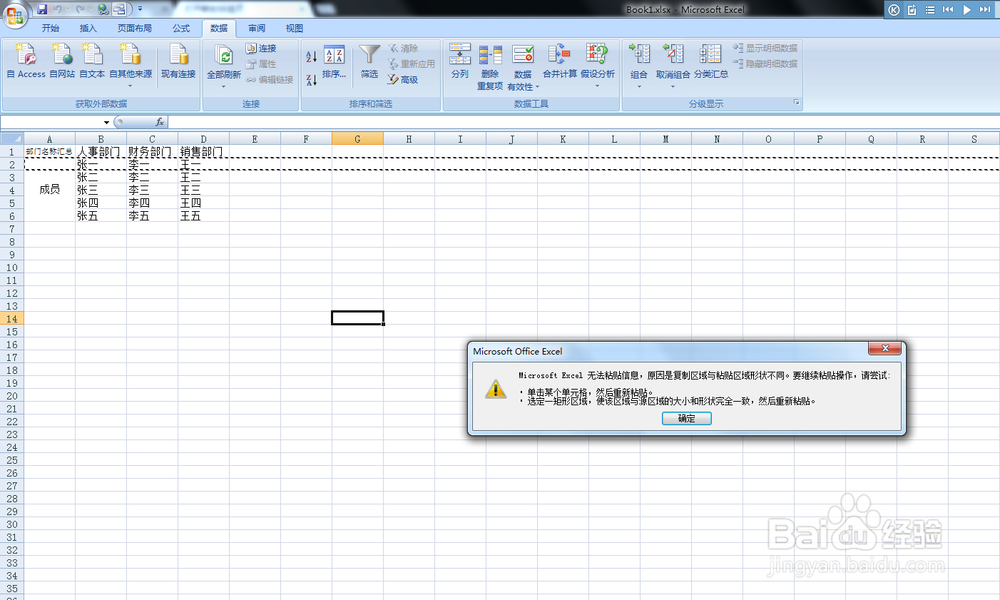Customize Quick Access Toolbar dropdown
This screenshot has height=600, width=1000.
(x=140, y=9)
